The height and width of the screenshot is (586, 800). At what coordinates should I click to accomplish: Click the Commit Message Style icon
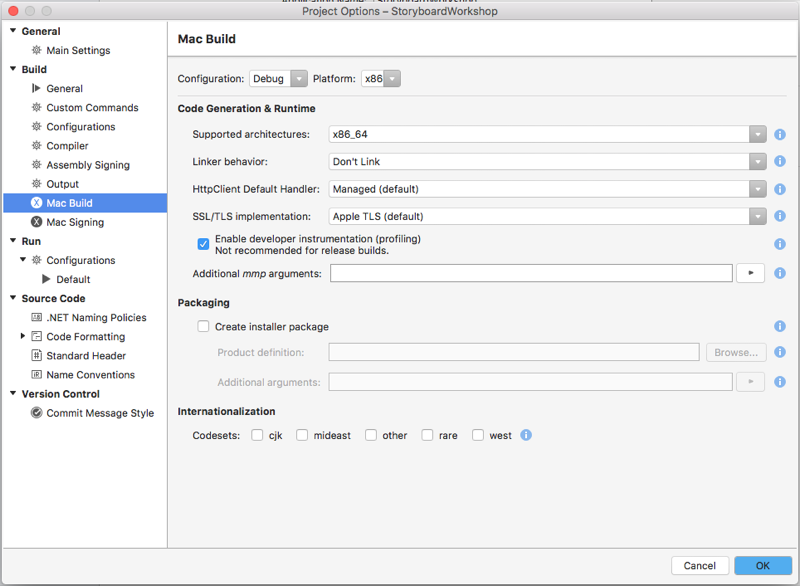coord(35,412)
